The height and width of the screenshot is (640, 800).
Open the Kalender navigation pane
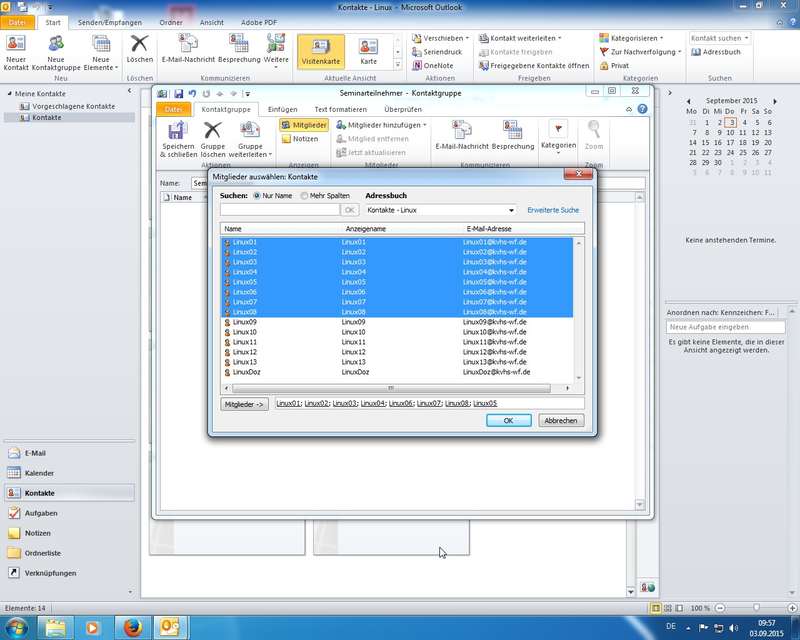point(39,473)
